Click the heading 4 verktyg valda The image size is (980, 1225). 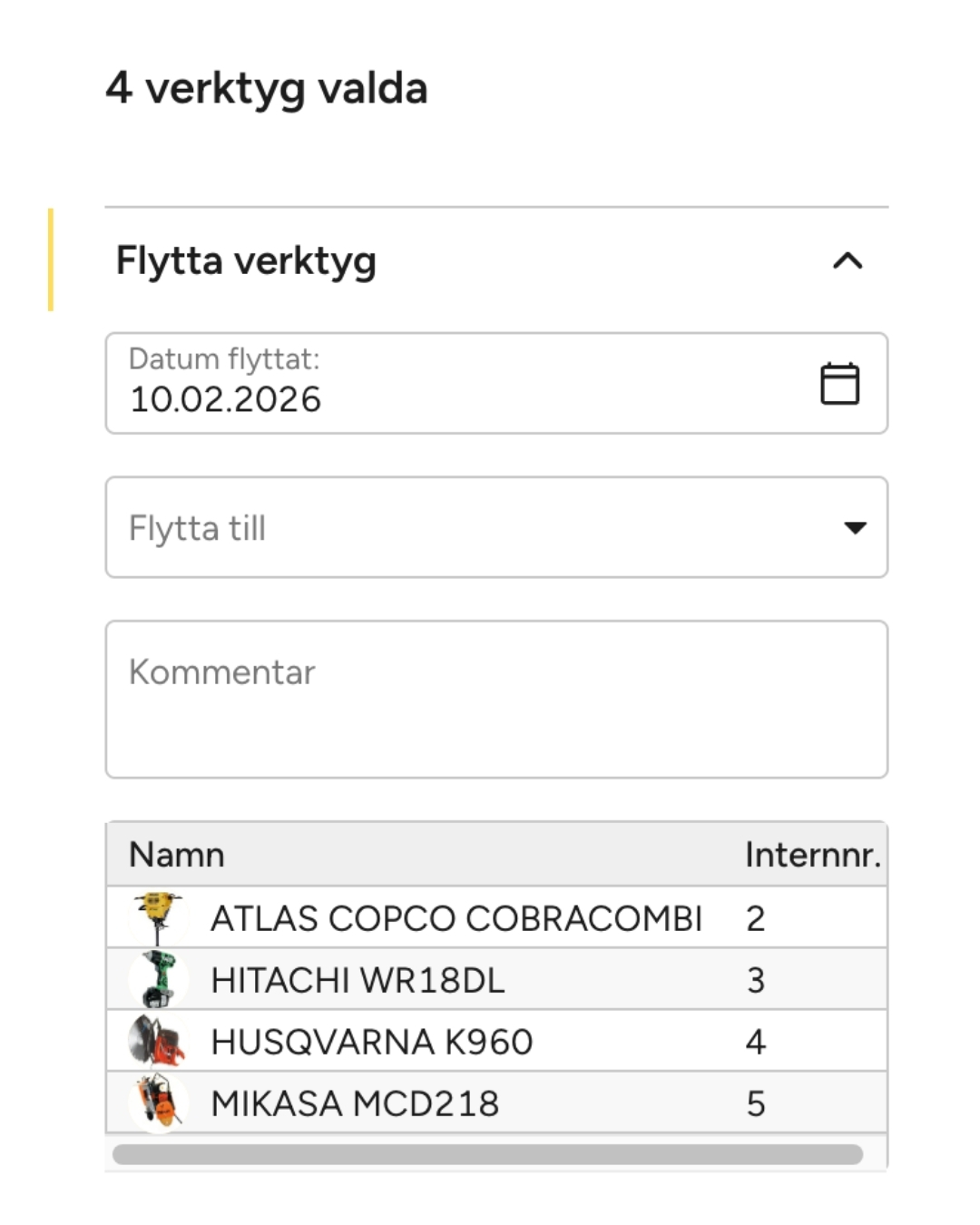click(x=269, y=88)
